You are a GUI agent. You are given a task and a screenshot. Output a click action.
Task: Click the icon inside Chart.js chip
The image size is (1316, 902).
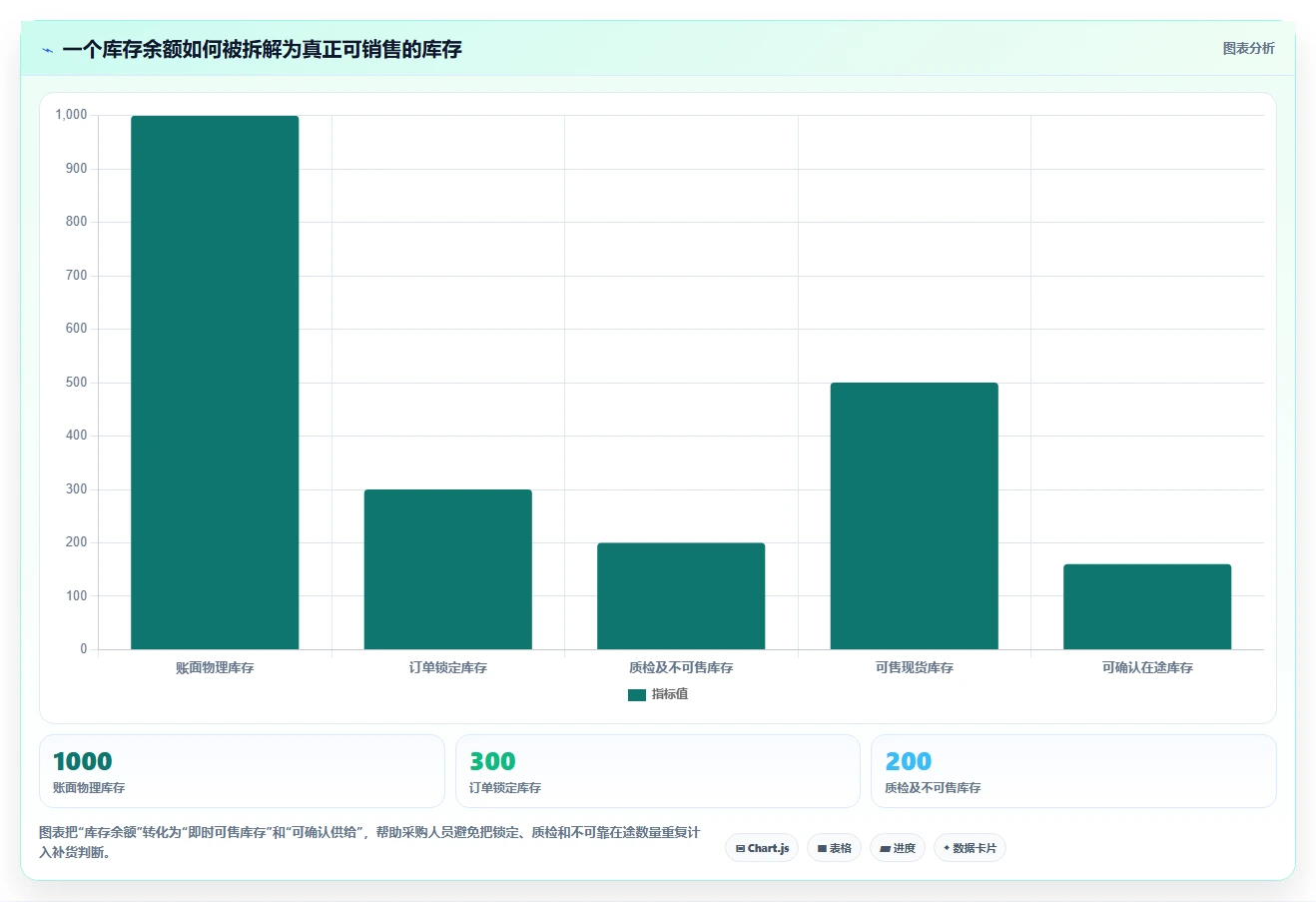(x=740, y=849)
